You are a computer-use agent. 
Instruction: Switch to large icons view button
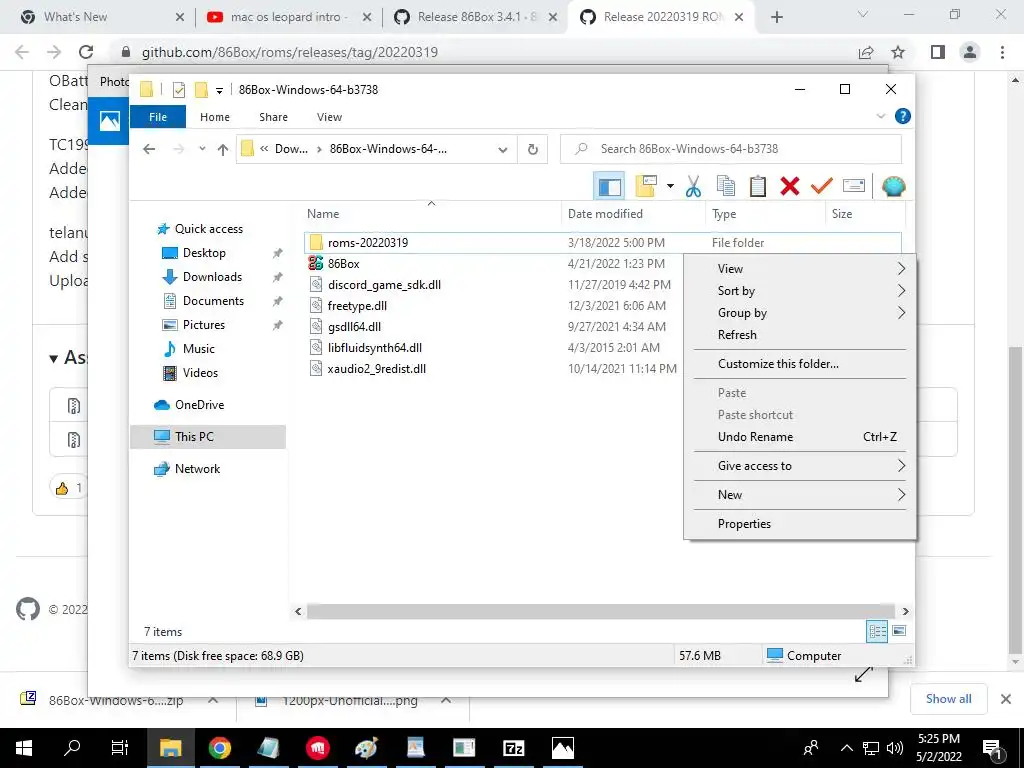click(899, 631)
